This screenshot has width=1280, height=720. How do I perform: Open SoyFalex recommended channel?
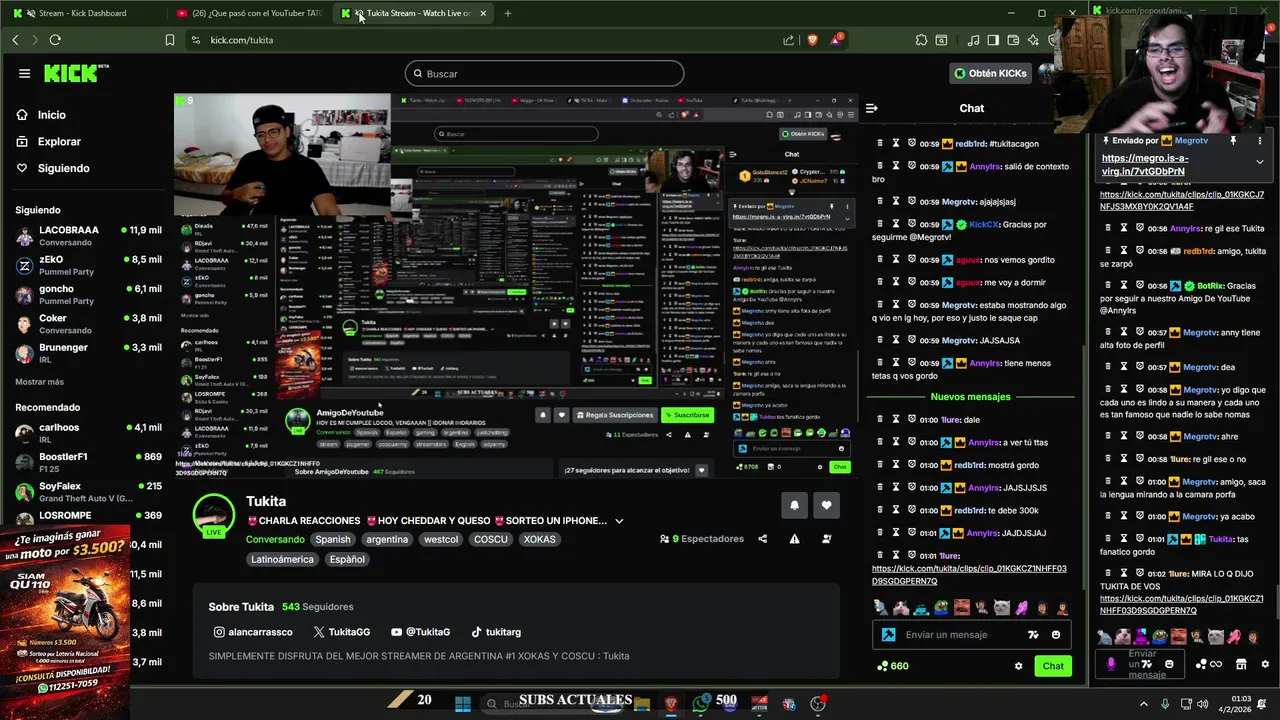(88, 492)
